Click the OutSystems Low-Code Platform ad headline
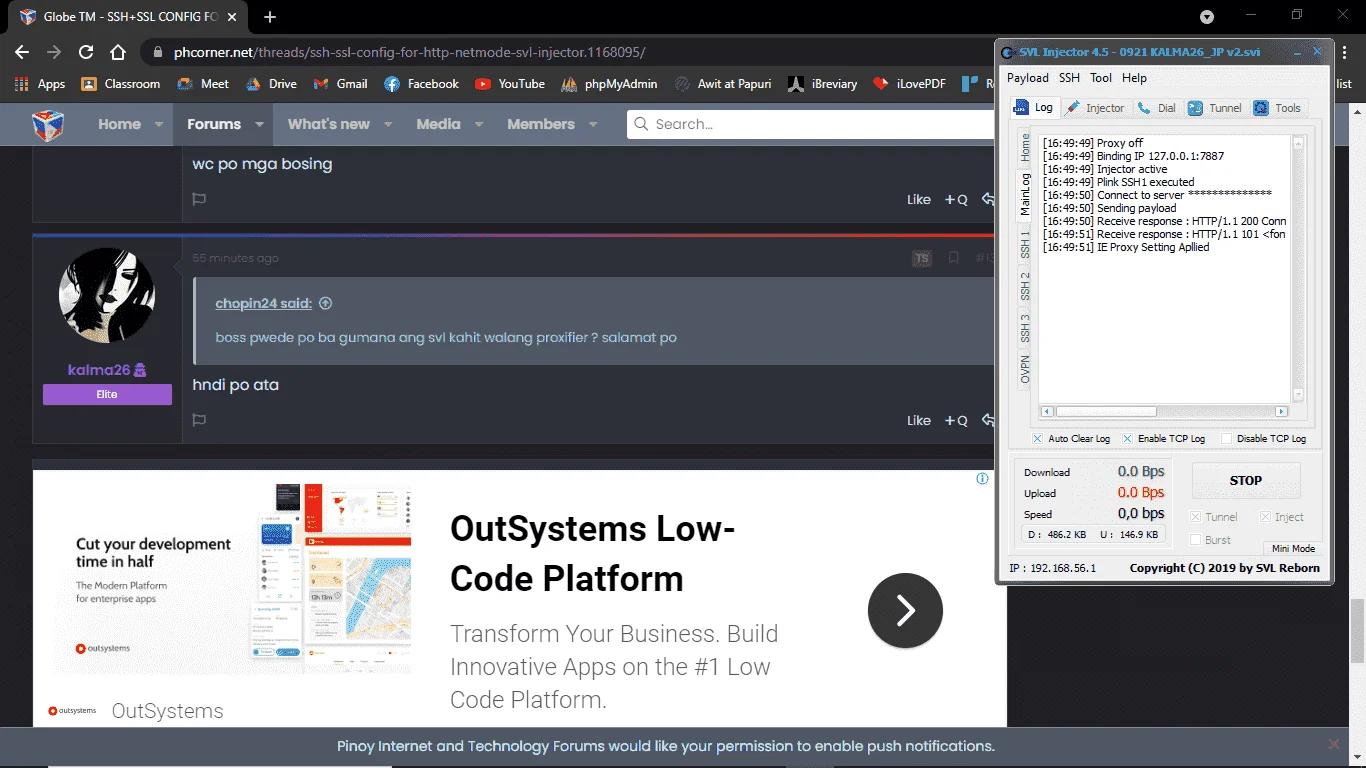 (592, 553)
